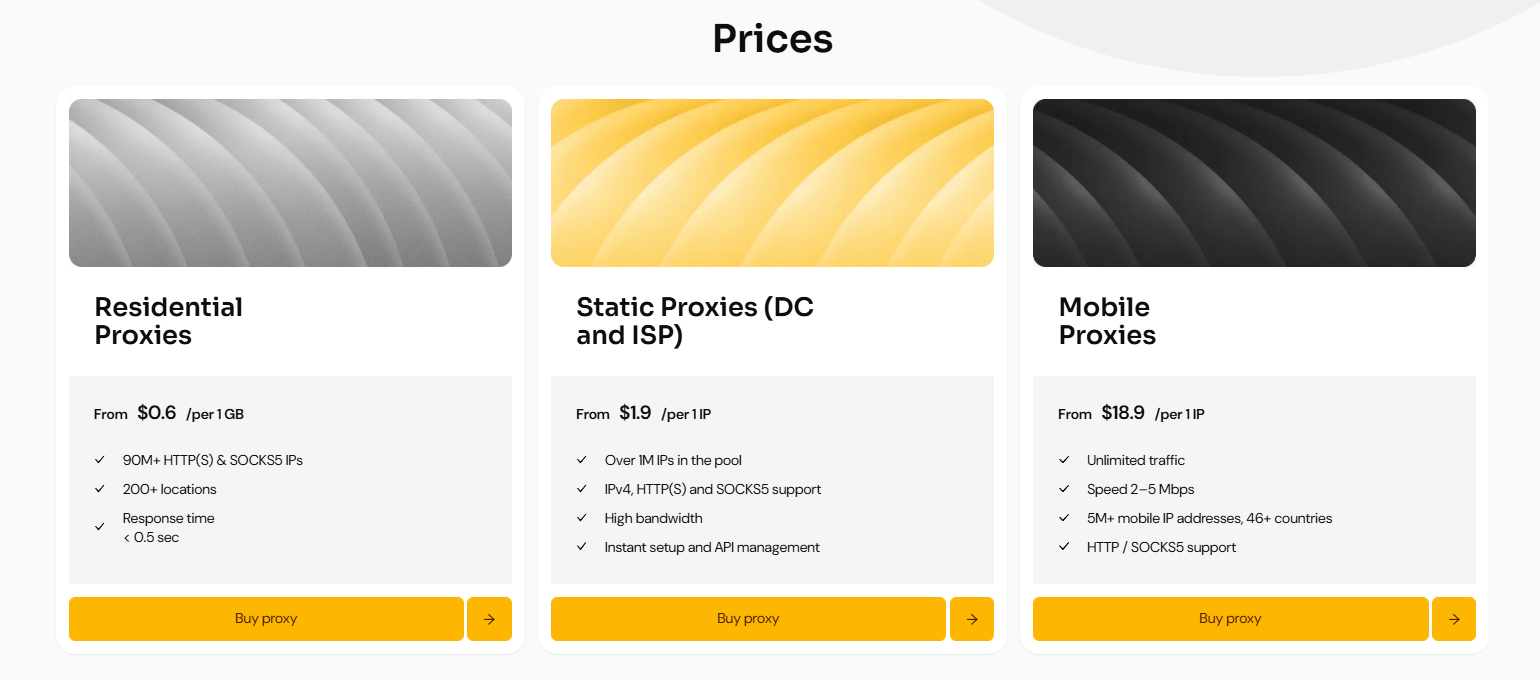Click checkmark next to Over 1M IPs in pool
The height and width of the screenshot is (680, 1540).
[x=582, y=460]
